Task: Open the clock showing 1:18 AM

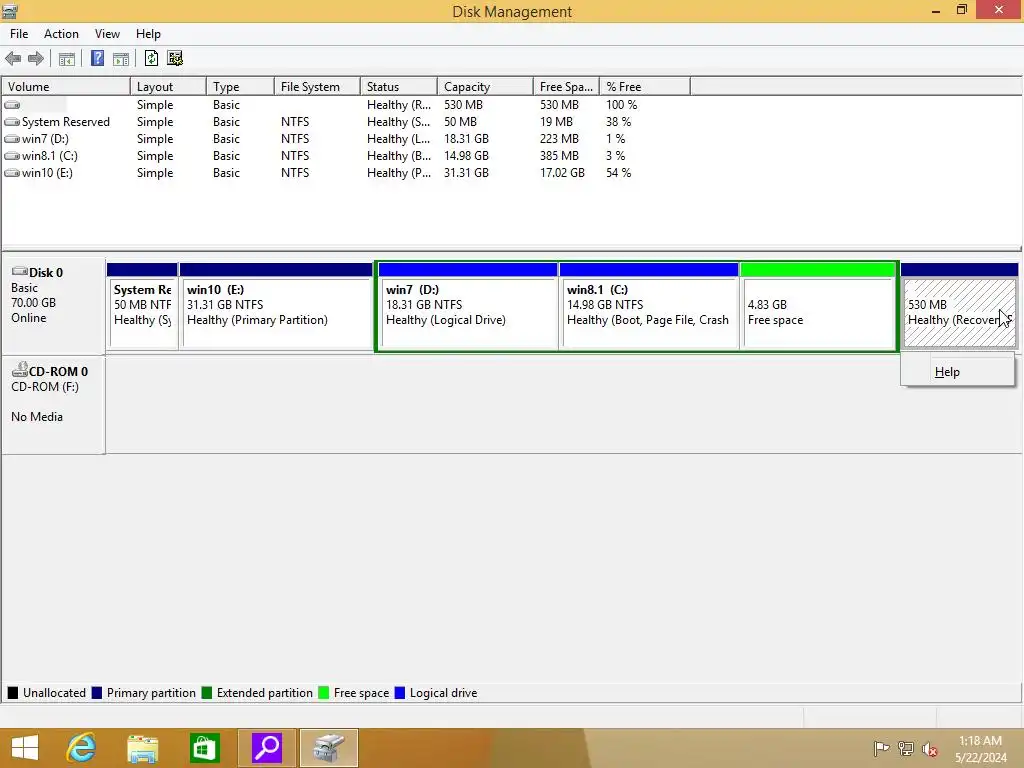Action: pos(981,748)
